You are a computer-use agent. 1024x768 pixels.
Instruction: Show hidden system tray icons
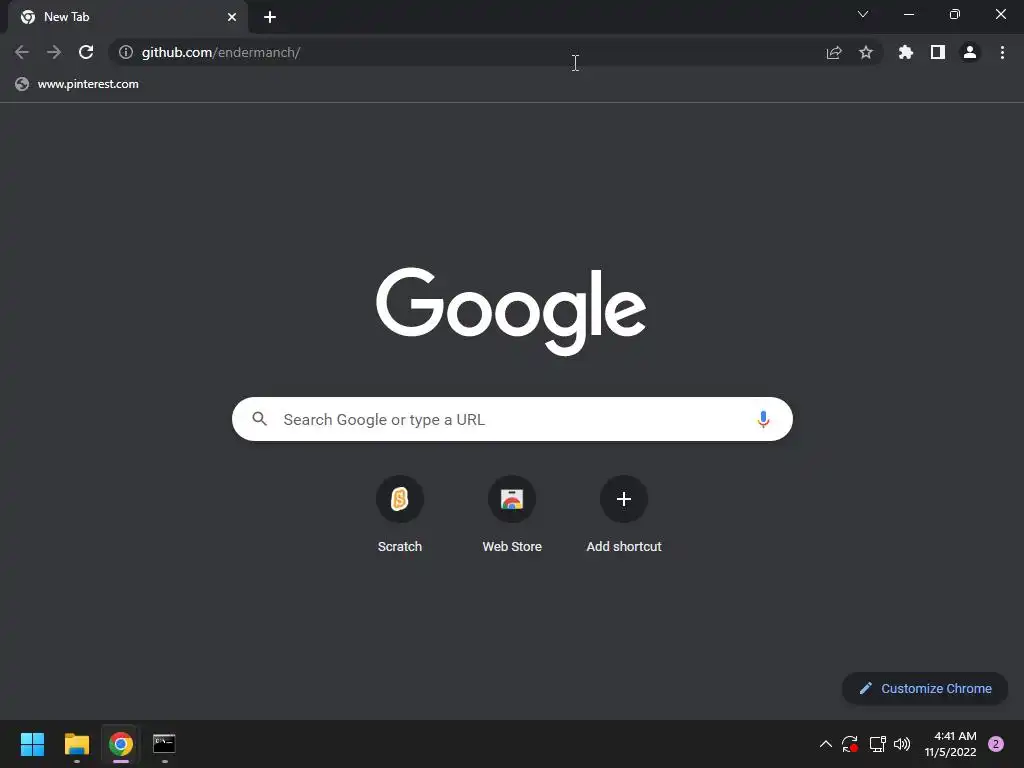pos(825,744)
